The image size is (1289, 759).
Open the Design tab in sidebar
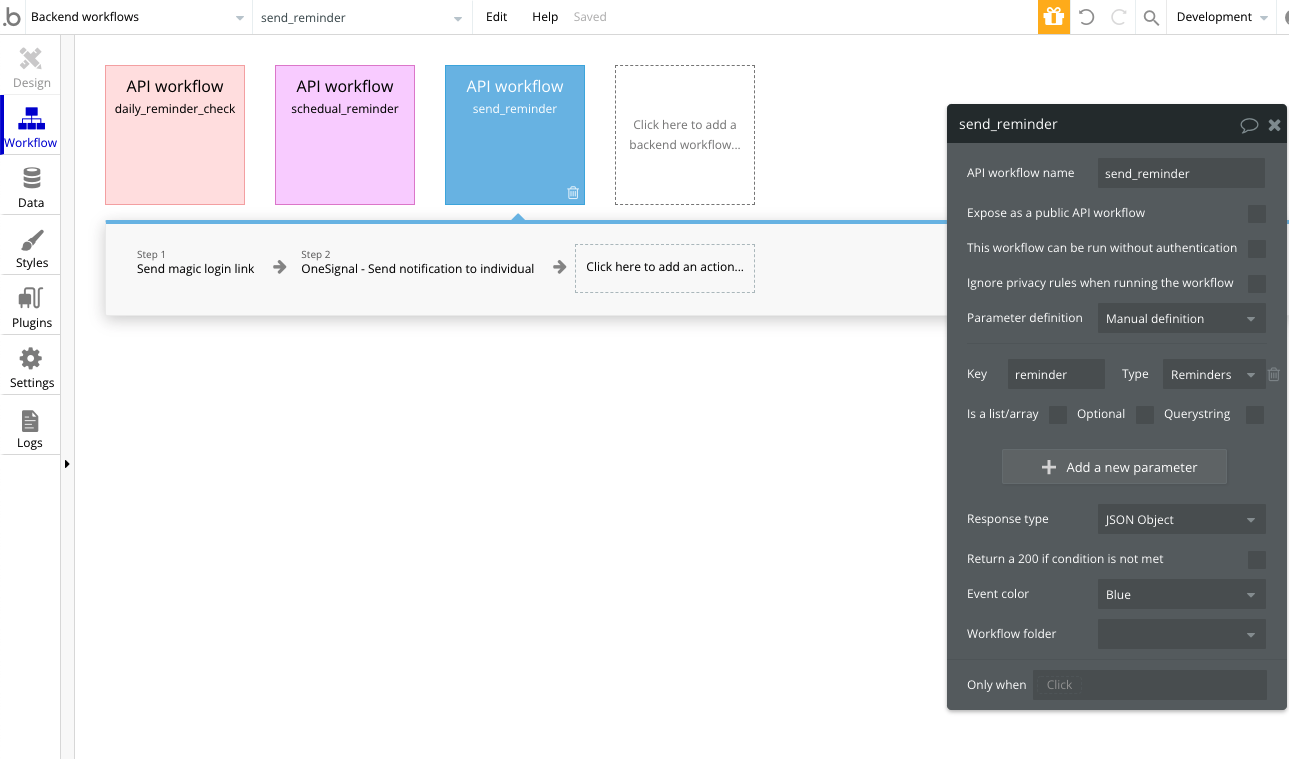pyautogui.click(x=31, y=67)
